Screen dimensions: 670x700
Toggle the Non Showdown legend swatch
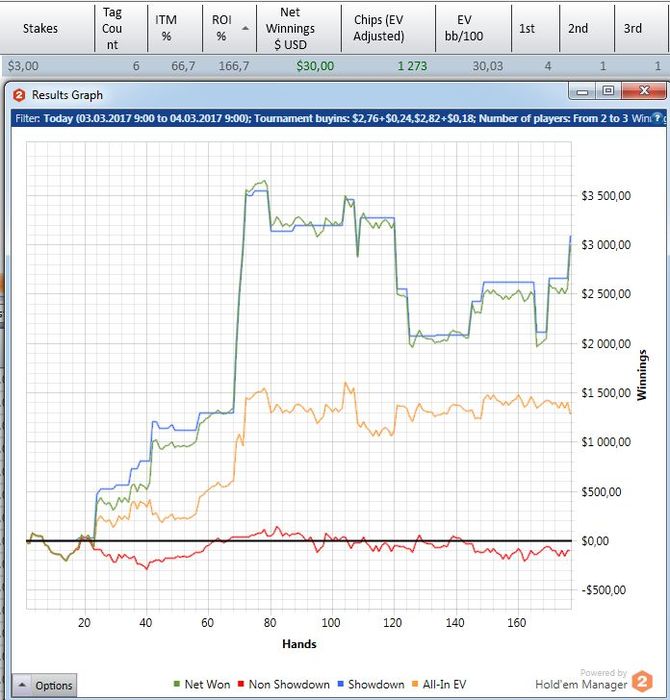click(x=241, y=684)
